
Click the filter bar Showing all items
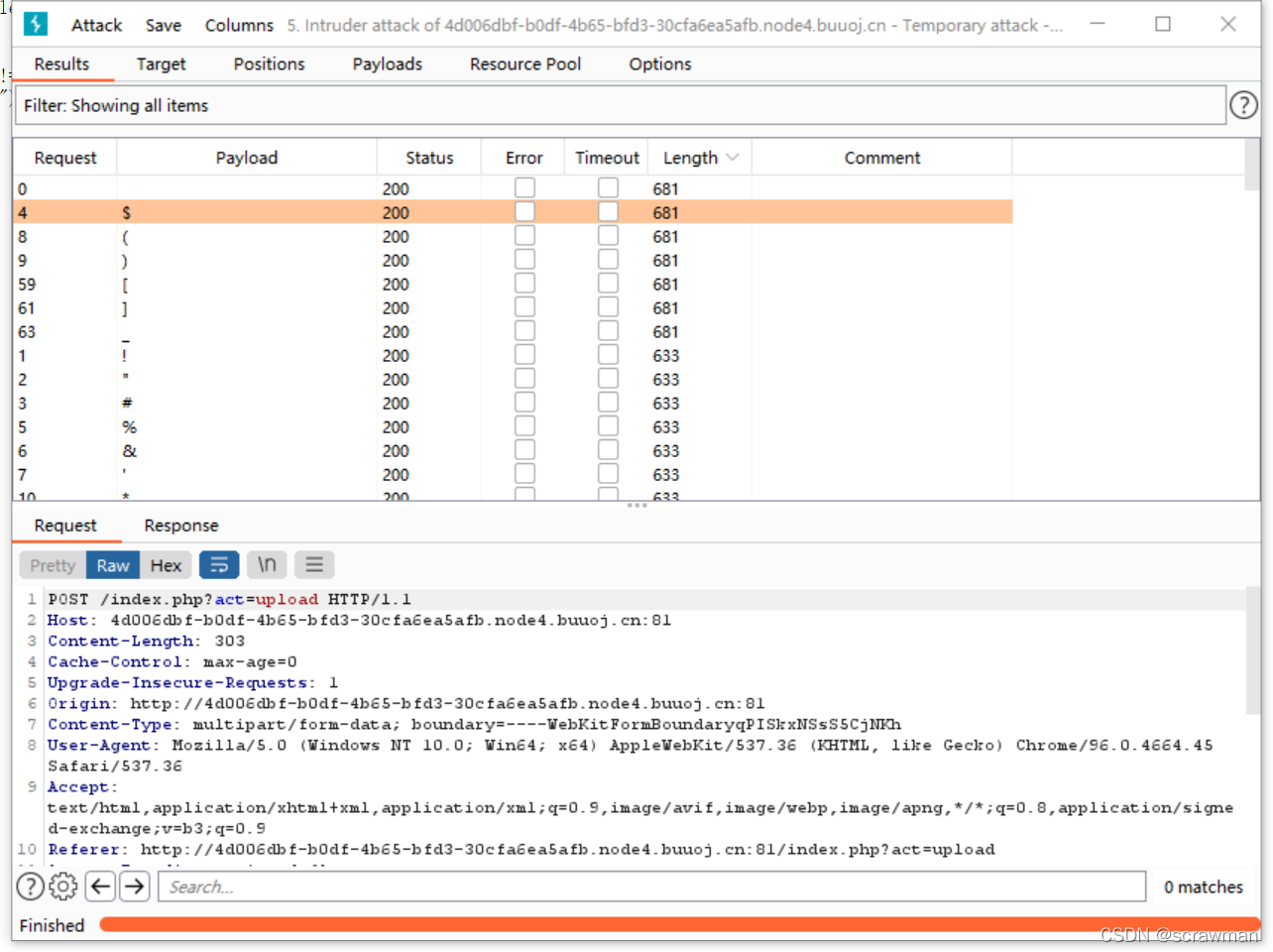(x=621, y=105)
